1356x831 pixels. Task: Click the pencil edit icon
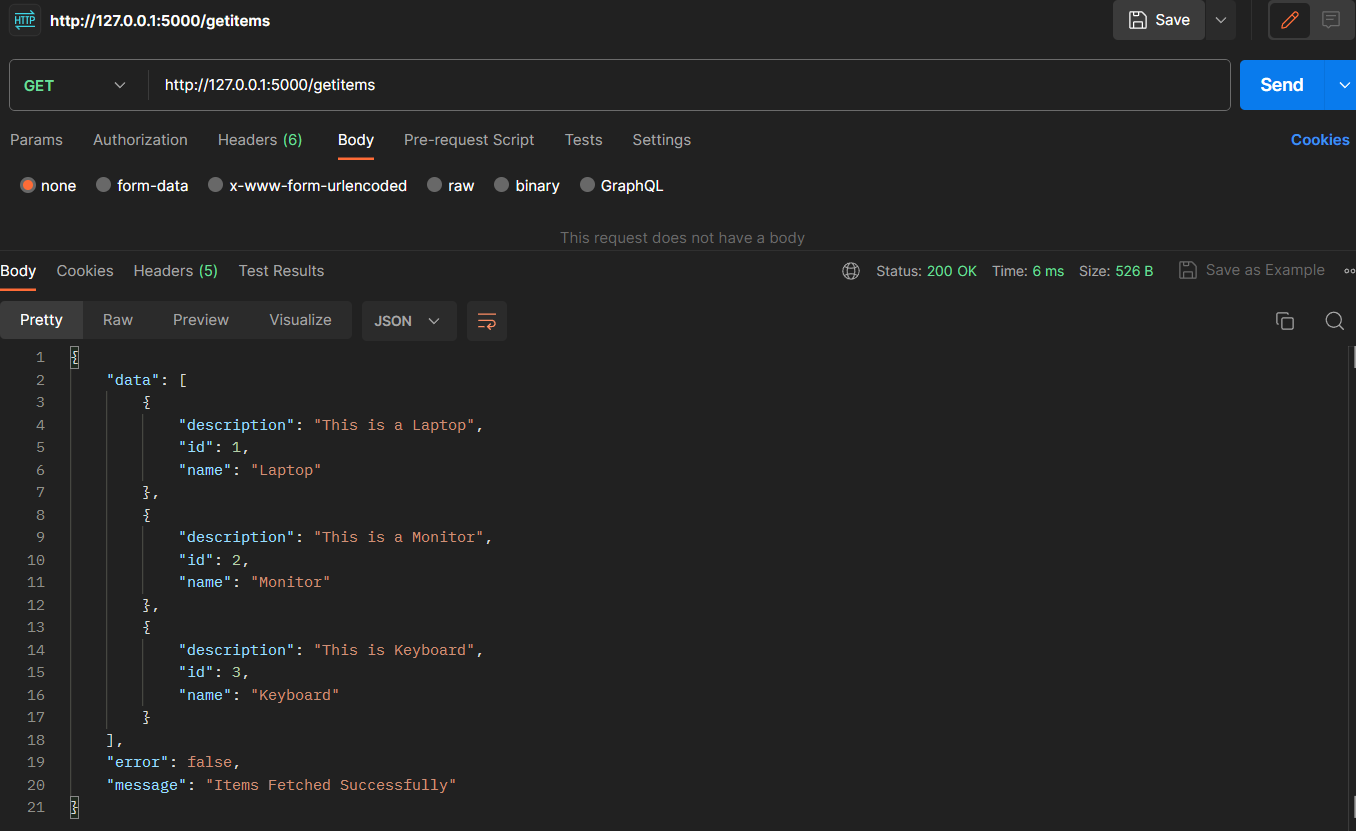pos(1290,20)
